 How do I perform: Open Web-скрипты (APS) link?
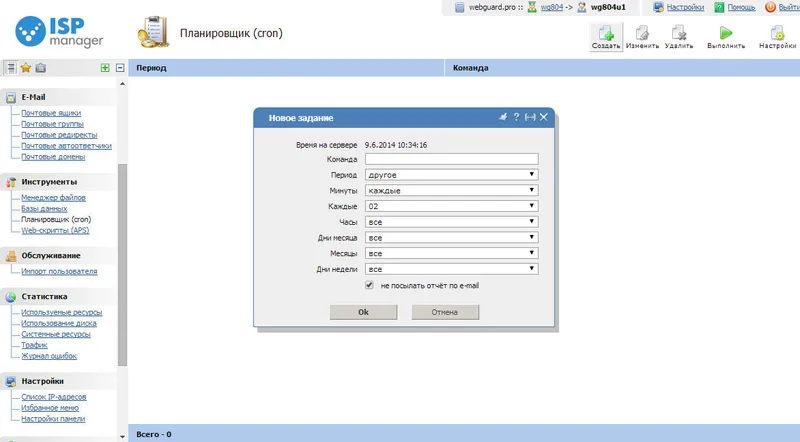tap(55, 230)
